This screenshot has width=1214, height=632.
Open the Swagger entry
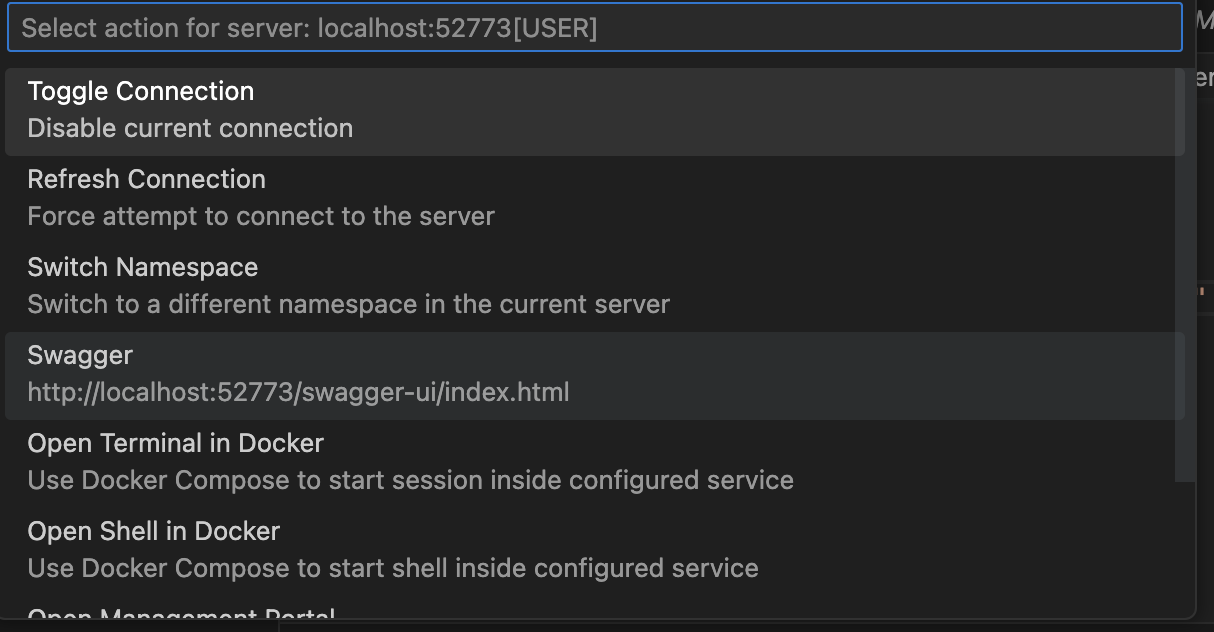[x=595, y=375]
